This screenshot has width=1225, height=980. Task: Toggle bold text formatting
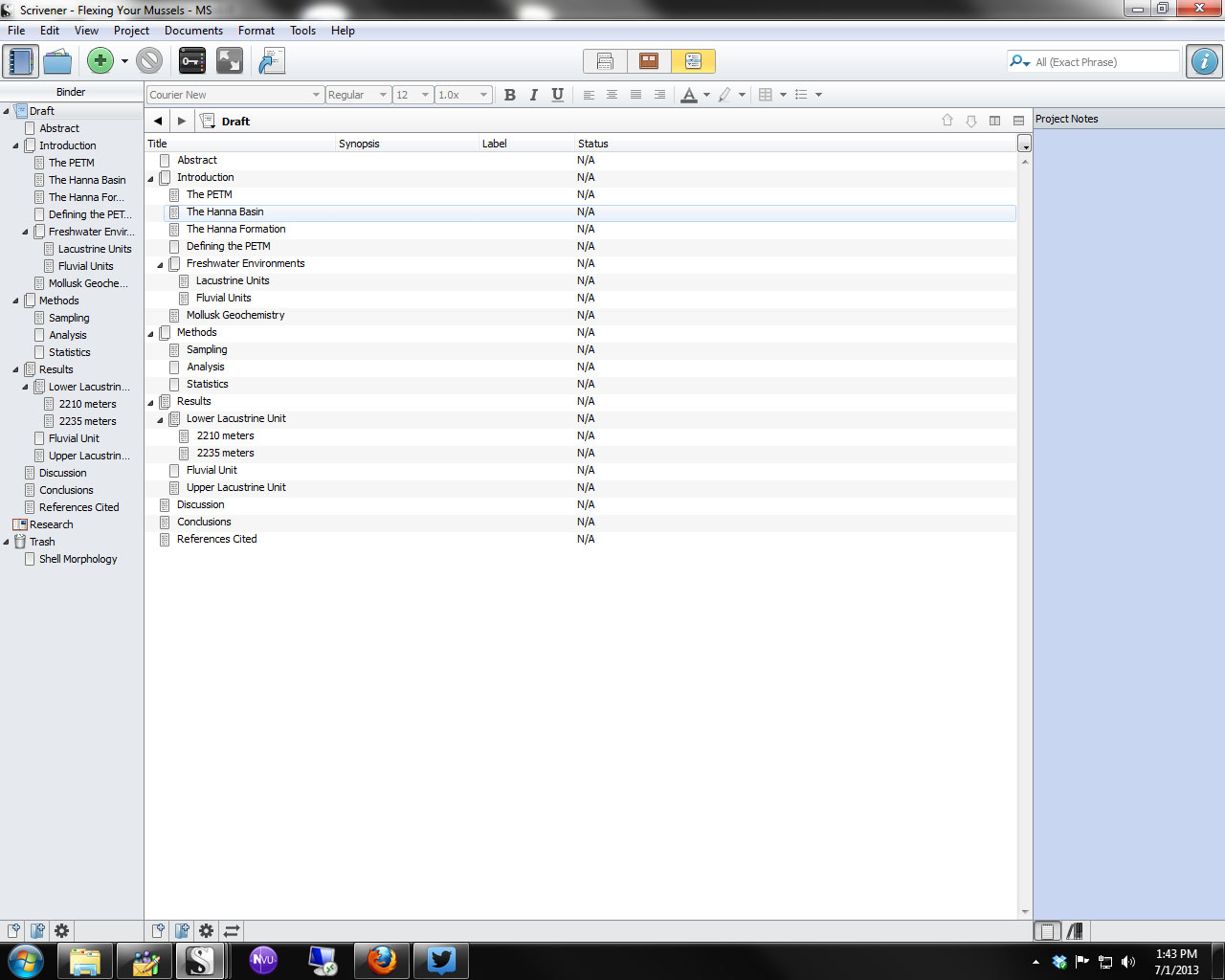(x=509, y=95)
